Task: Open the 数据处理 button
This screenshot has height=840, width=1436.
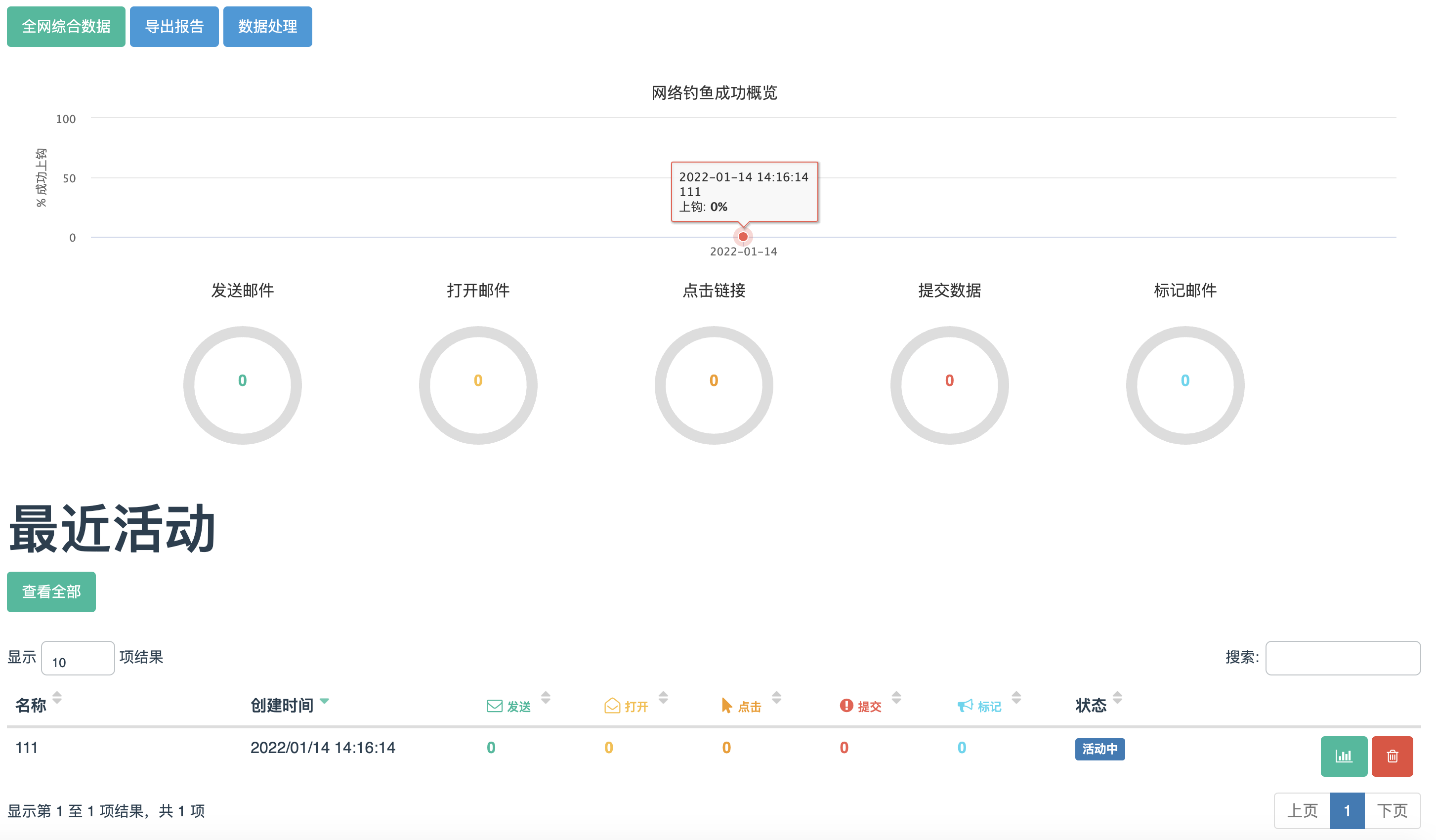Action: [268, 27]
